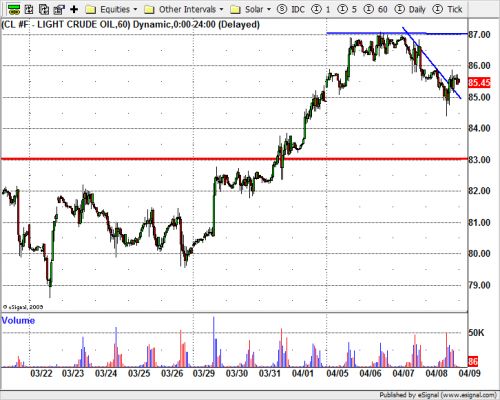
Task: Expand the Solar dropdown arrow
Action: point(269,9)
